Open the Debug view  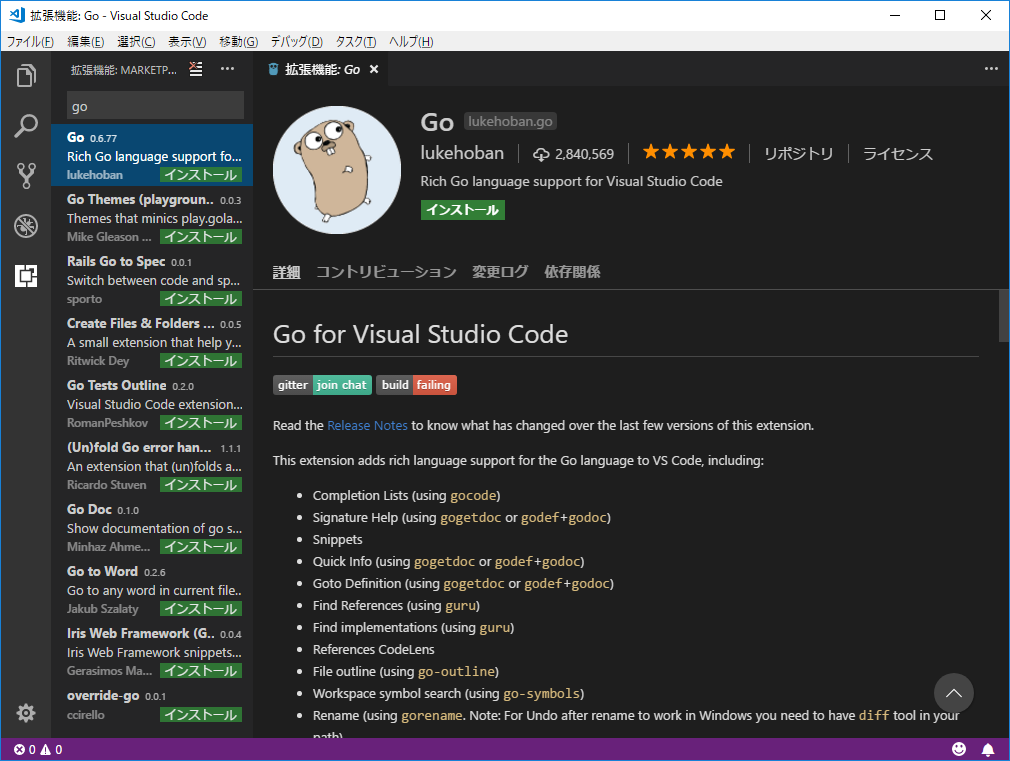point(26,226)
